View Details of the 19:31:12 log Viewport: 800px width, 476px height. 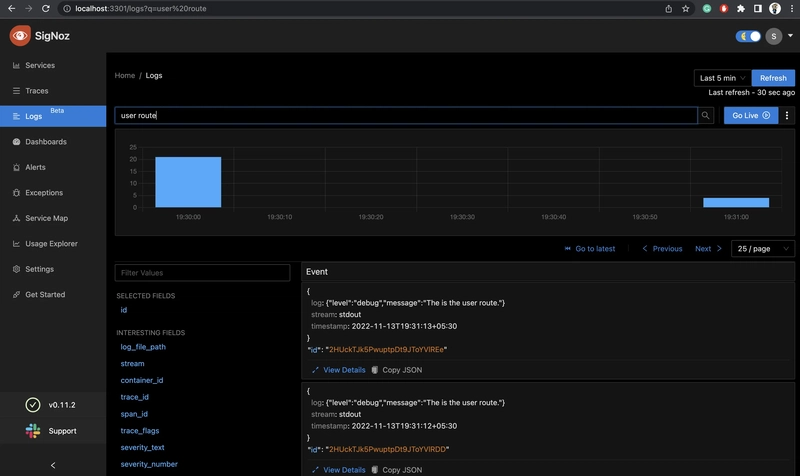click(x=339, y=470)
